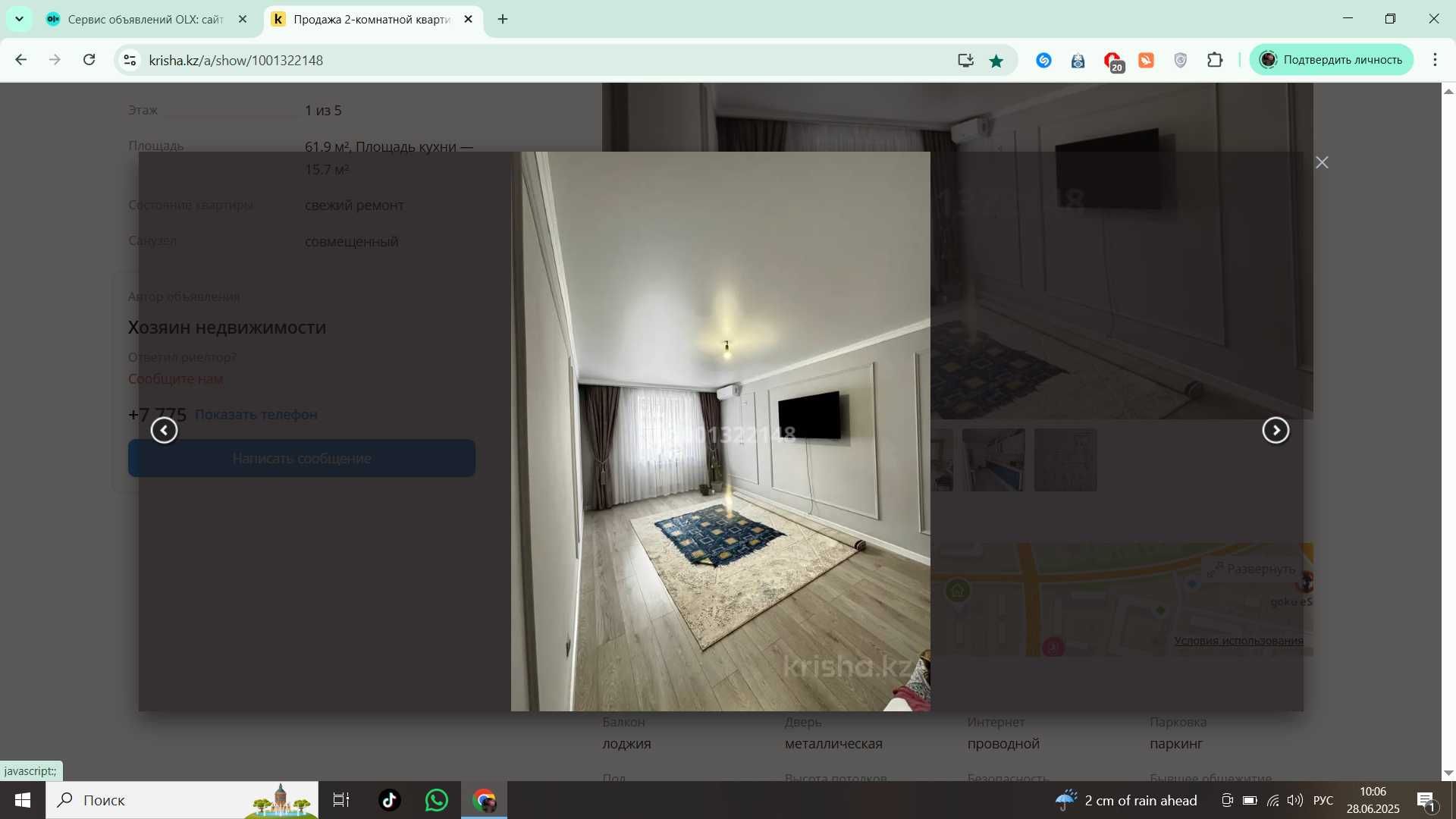Open volume control in tray
Screen dimensions: 1456x819
1295,800
